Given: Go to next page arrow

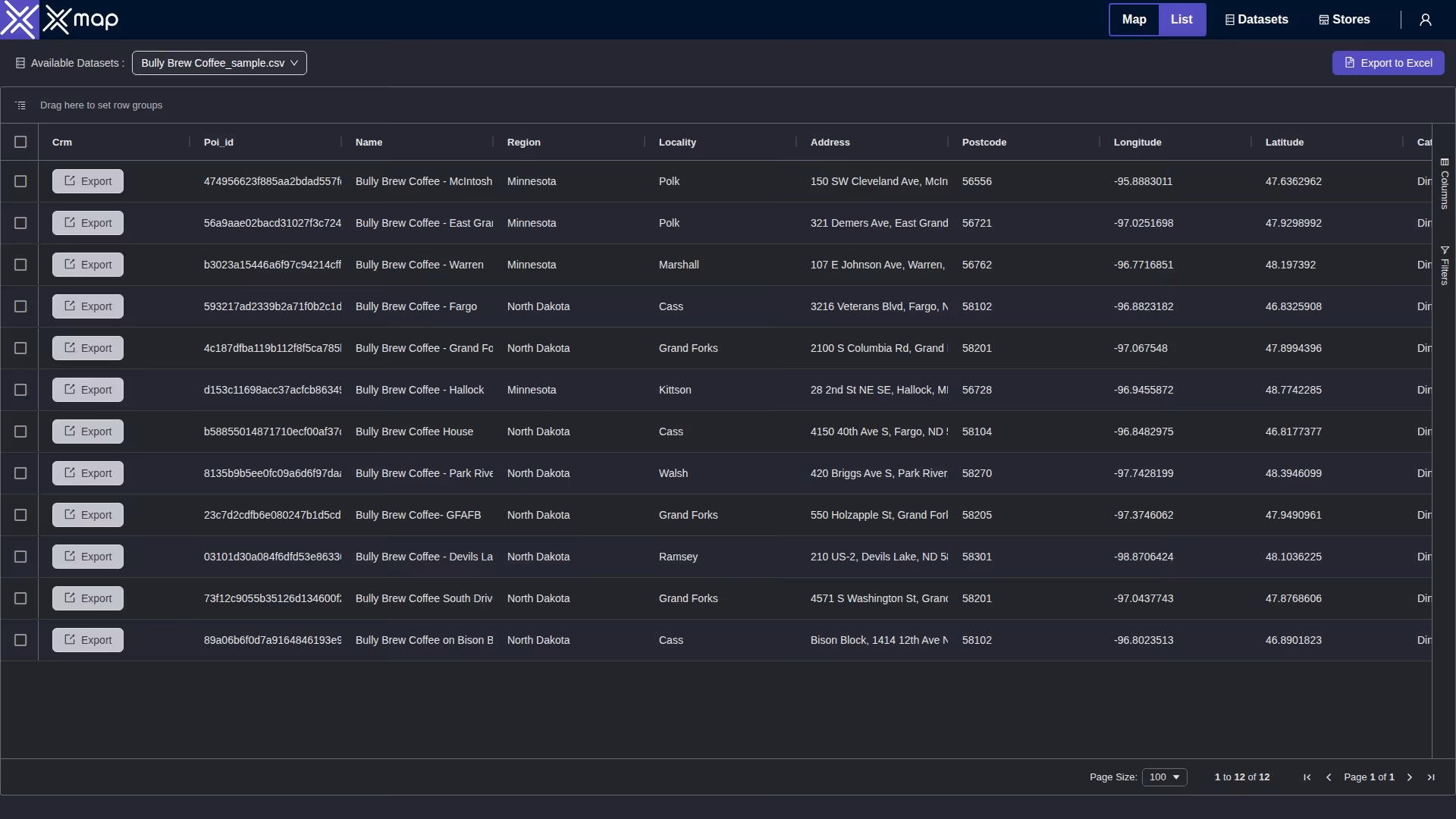Looking at the screenshot, I should tap(1410, 777).
